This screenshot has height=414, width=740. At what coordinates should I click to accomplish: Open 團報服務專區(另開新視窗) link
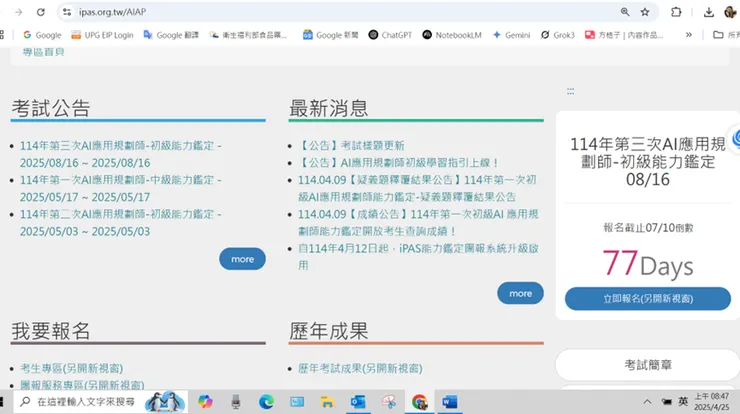tap(82, 385)
